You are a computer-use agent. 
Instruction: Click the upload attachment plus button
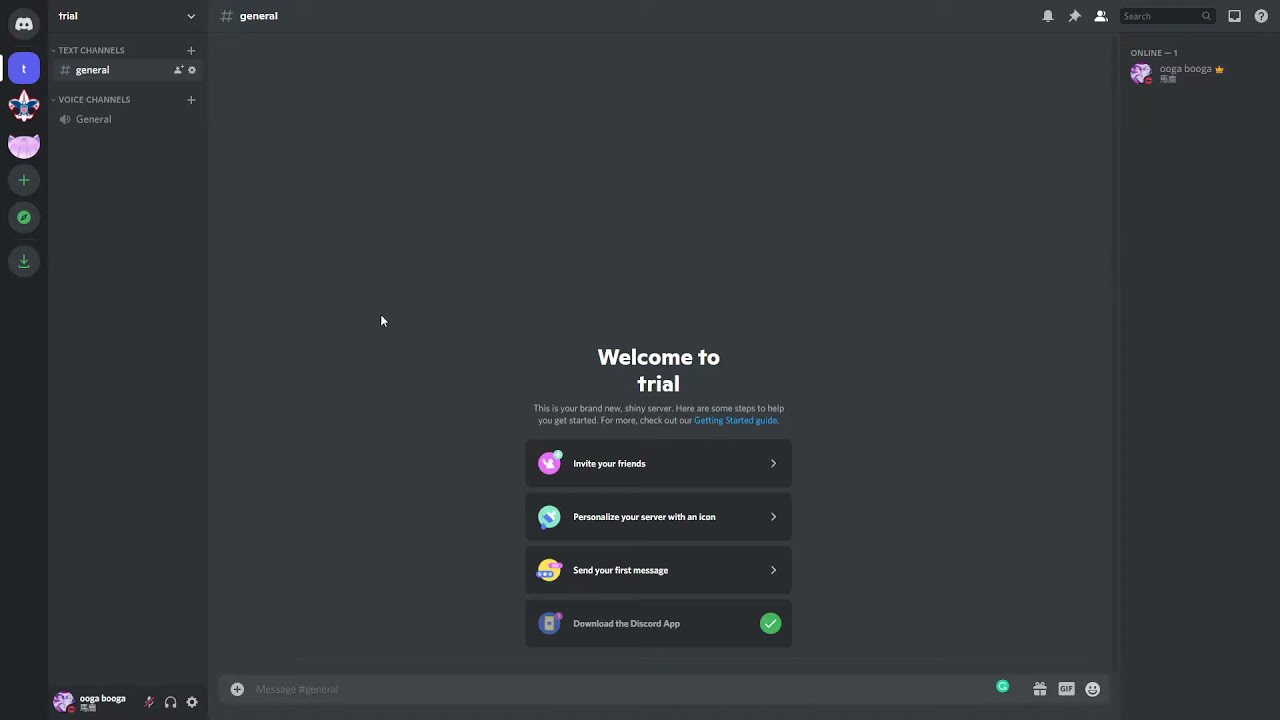point(237,689)
